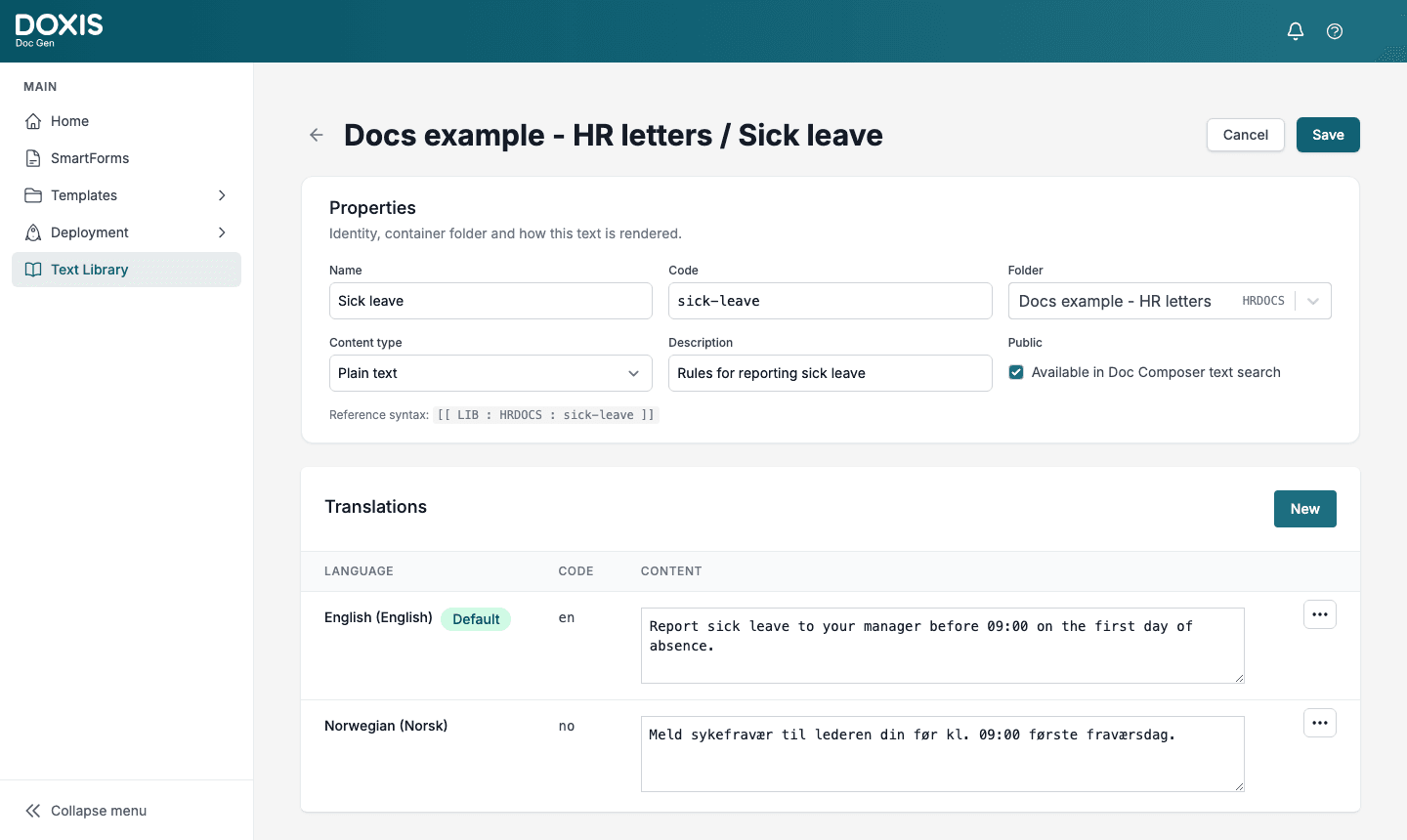
Task: Open Deployment in the main menu
Action: (126, 232)
